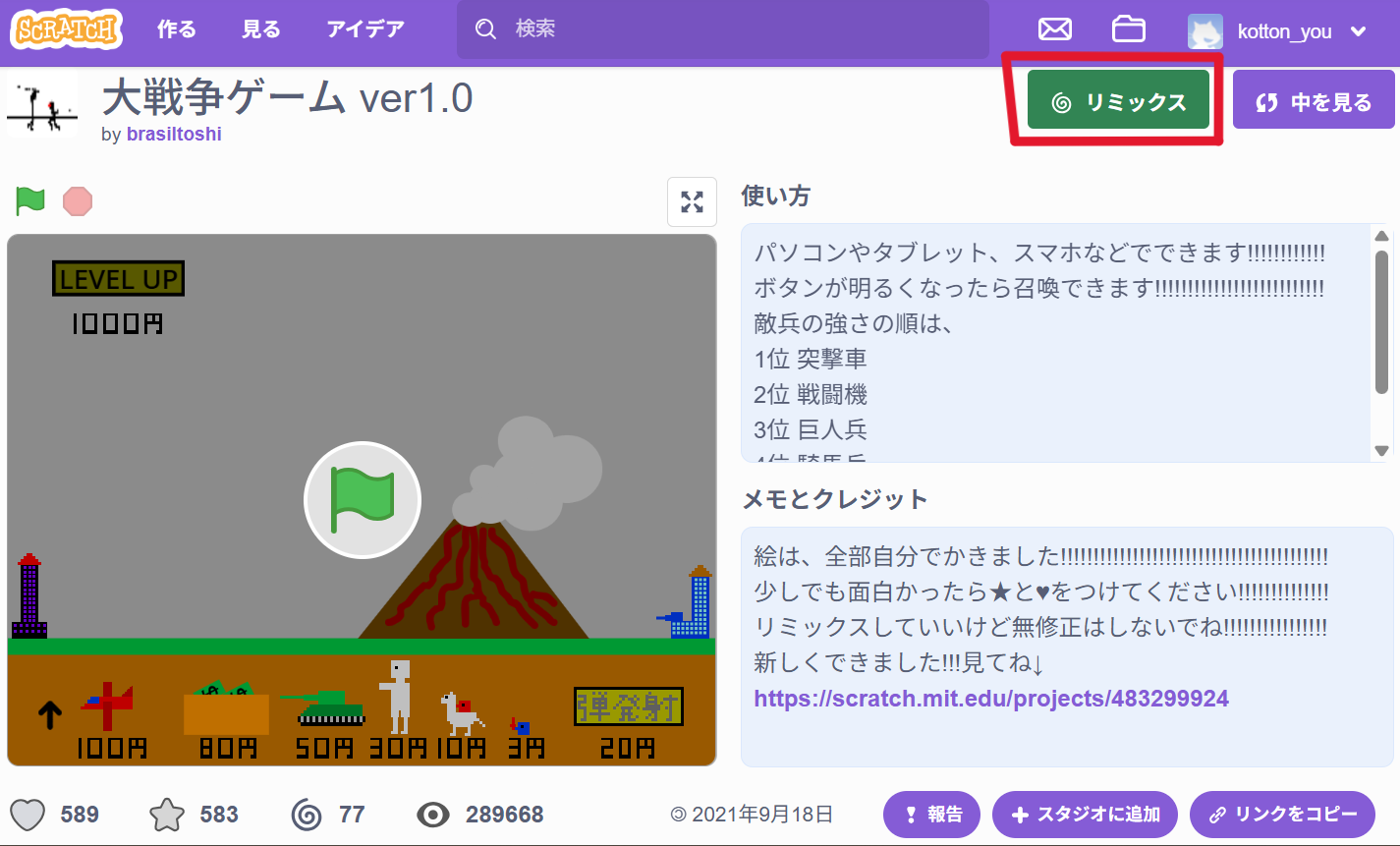Click the large green flag overlay
Image resolution: width=1400 pixels, height=846 pixels.
[363, 500]
